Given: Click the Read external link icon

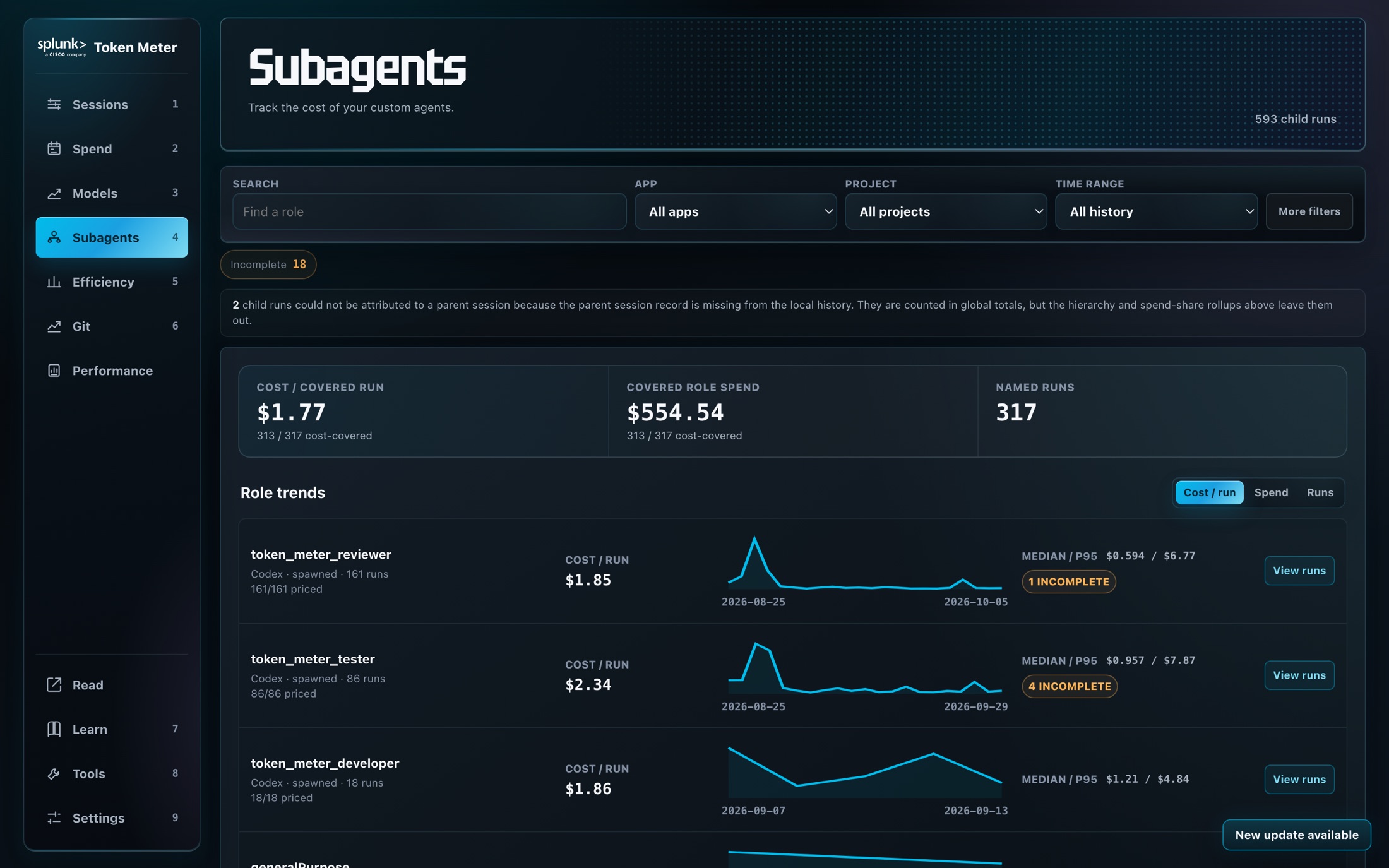Looking at the screenshot, I should (x=54, y=685).
